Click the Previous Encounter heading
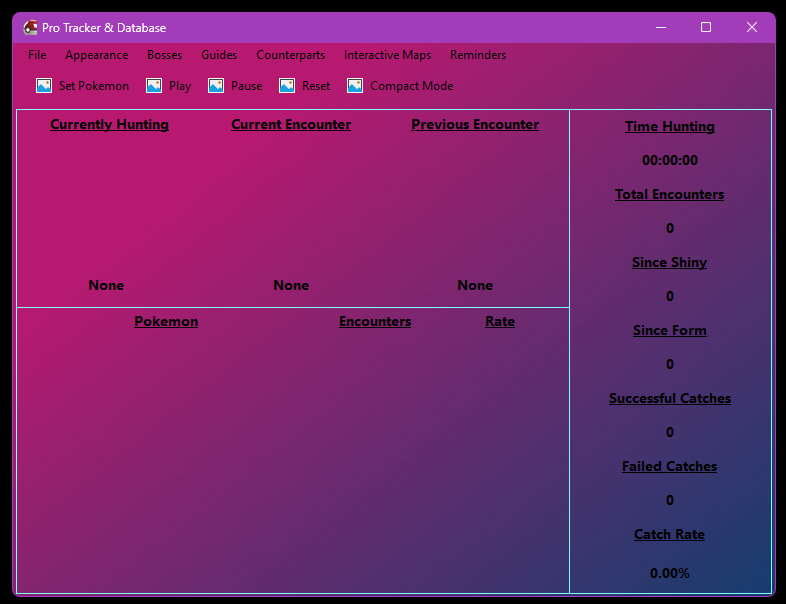 pyautogui.click(x=475, y=124)
